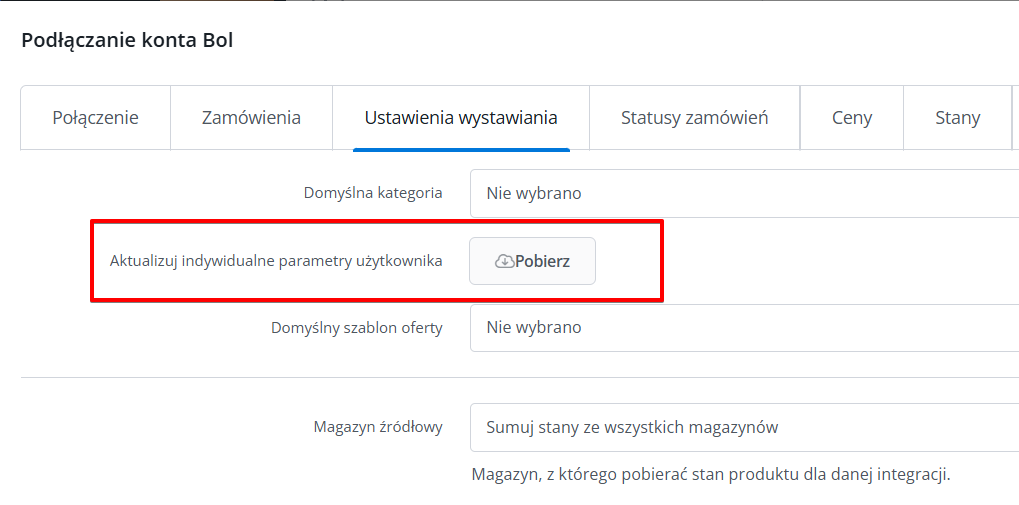Select the Ustawienia wystawiania tab
1019x505 pixels.
coord(461,118)
